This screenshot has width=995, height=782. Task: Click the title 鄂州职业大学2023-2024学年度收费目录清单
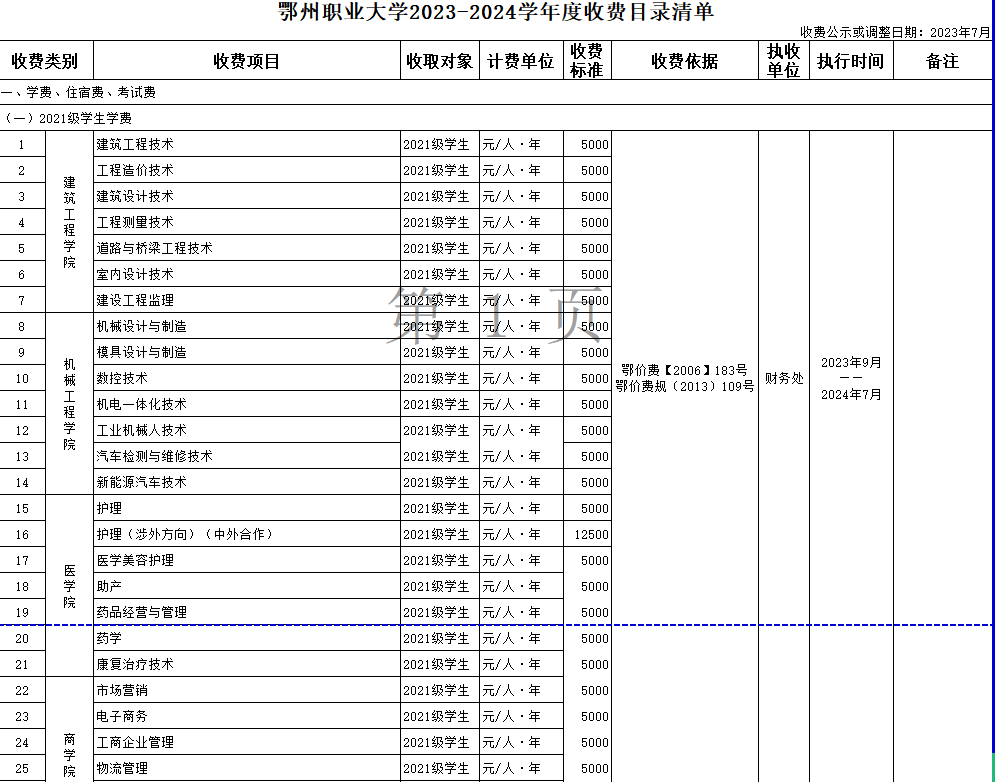[497, 13]
